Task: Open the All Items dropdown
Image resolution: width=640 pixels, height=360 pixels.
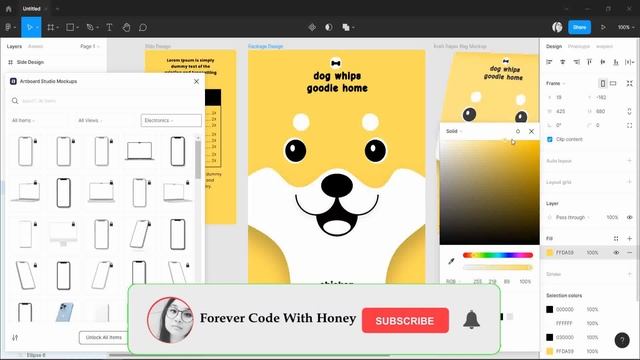Action: (x=23, y=120)
